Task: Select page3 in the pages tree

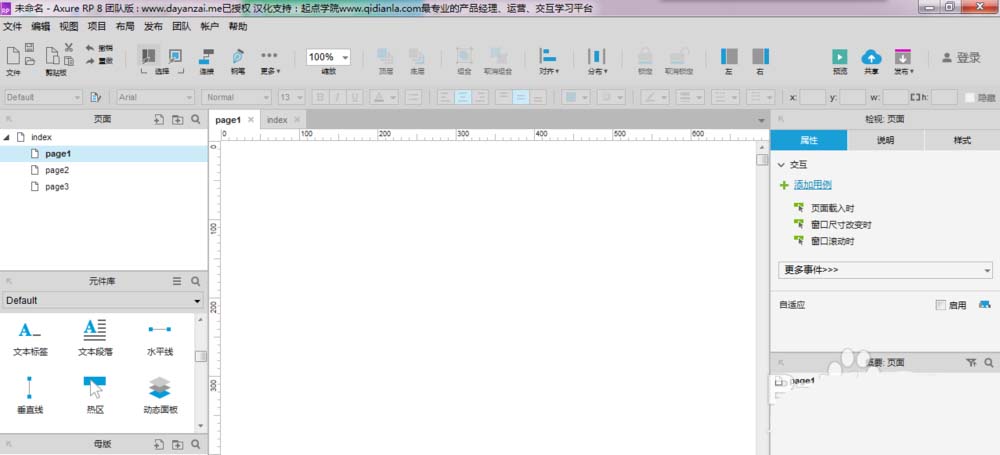Action: pos(57,187)
